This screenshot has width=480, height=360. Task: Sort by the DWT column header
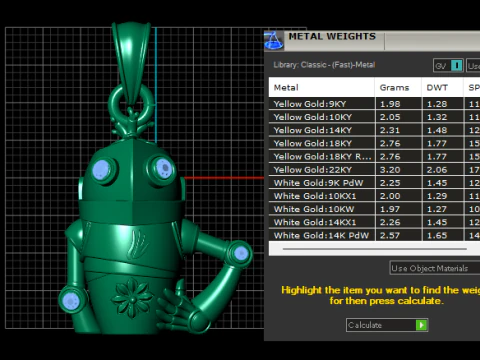[442, 88]
